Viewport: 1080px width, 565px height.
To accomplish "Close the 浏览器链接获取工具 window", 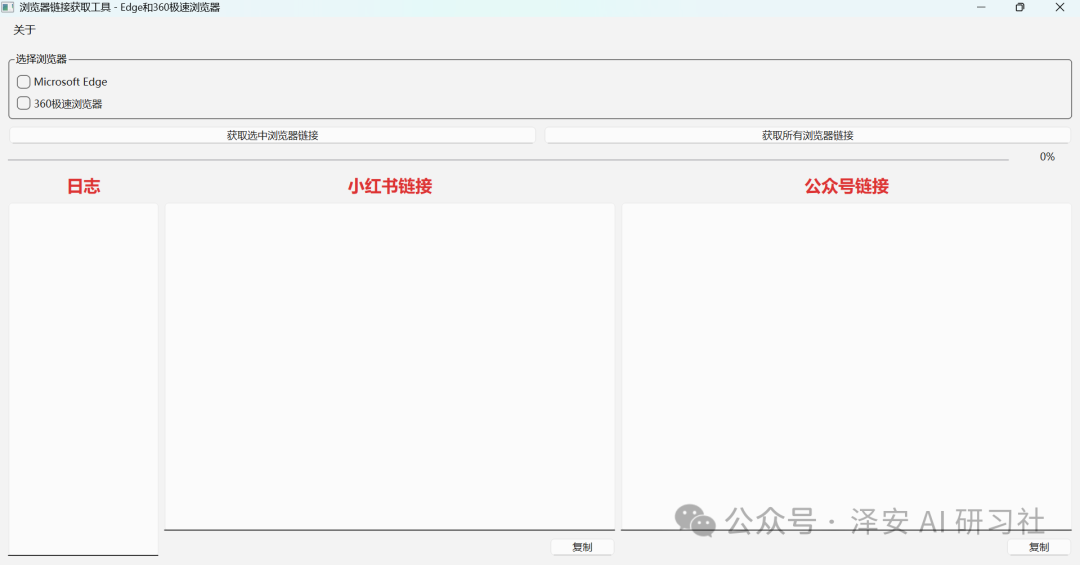I will coord(1059,8).
